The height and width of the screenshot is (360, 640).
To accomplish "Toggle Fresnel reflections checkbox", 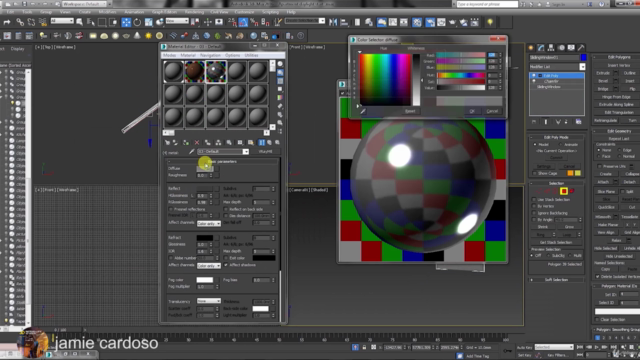I will coord(171,209).
